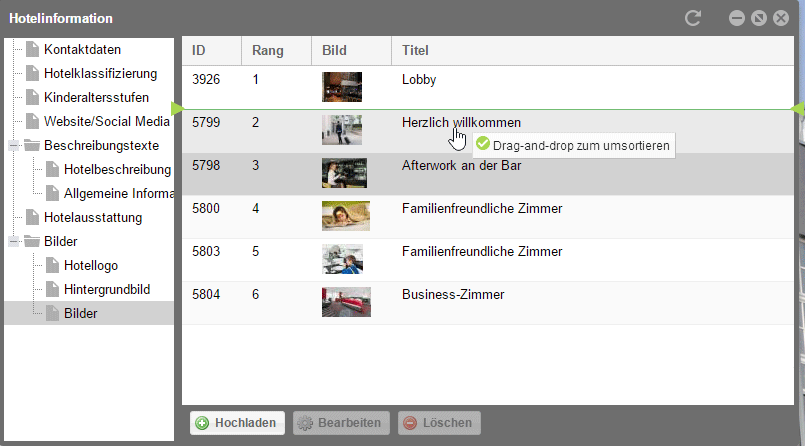Sort by the Titel column header
This screenshot has height=446, width=805.
pyautogui.click(x=592, y=51)
